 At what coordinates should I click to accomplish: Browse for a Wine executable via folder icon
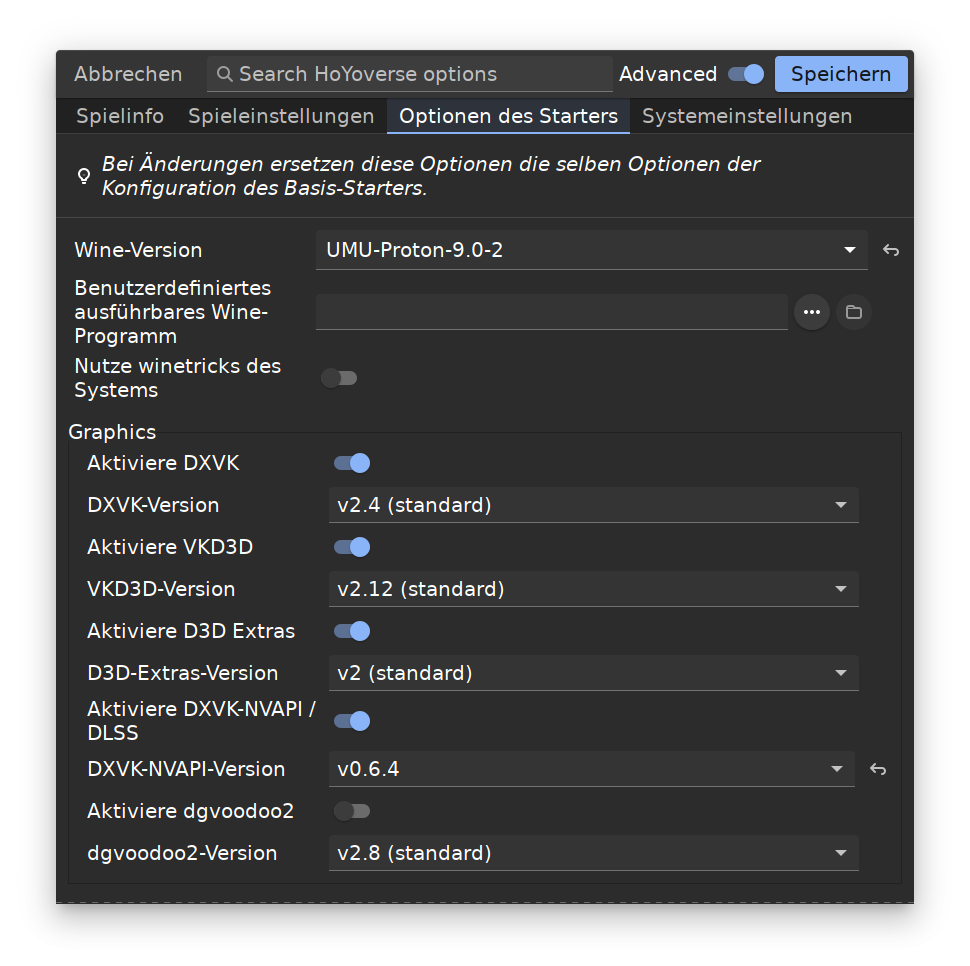point(853,312)
